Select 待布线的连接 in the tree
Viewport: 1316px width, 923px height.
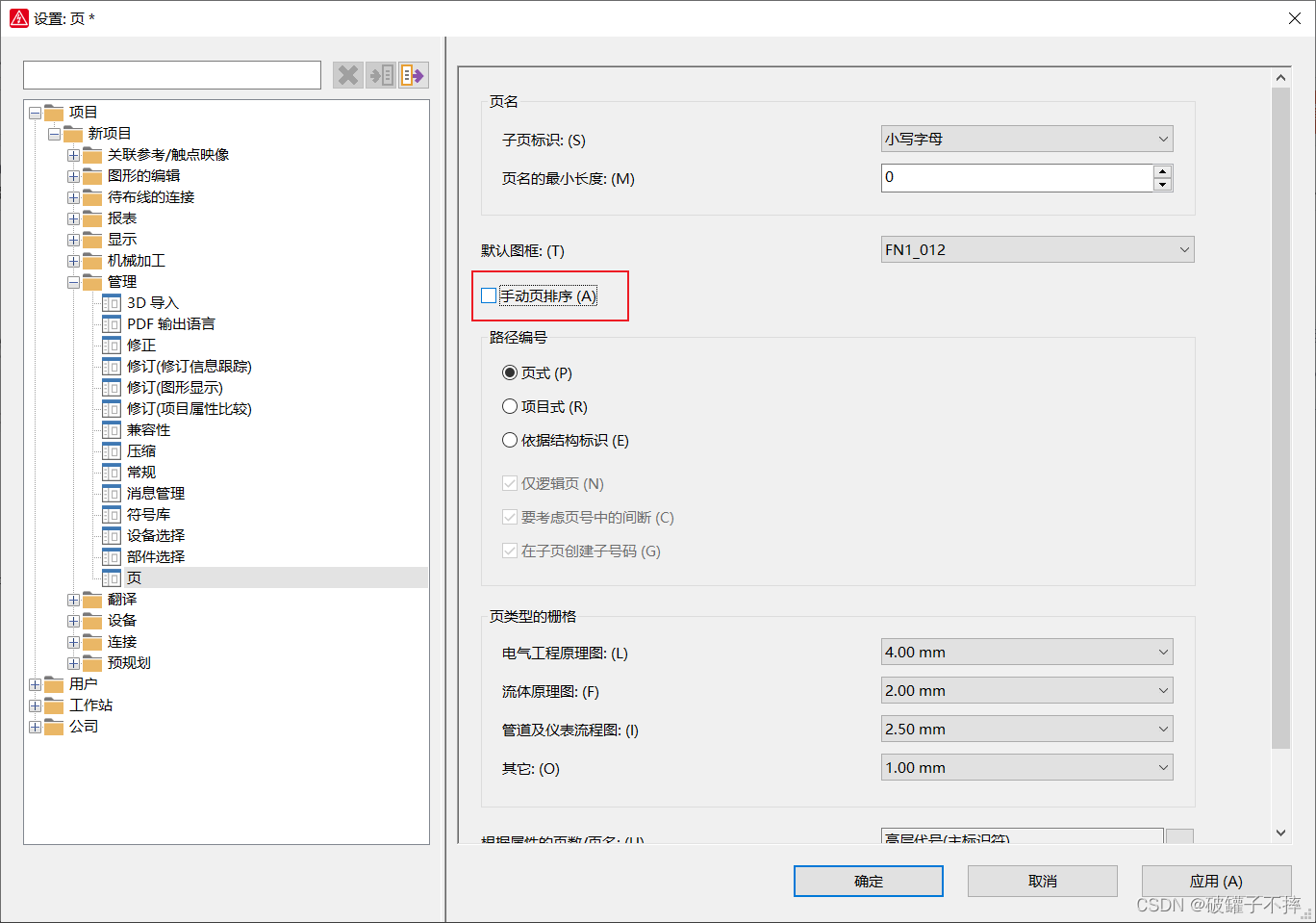tap(151, 197)
